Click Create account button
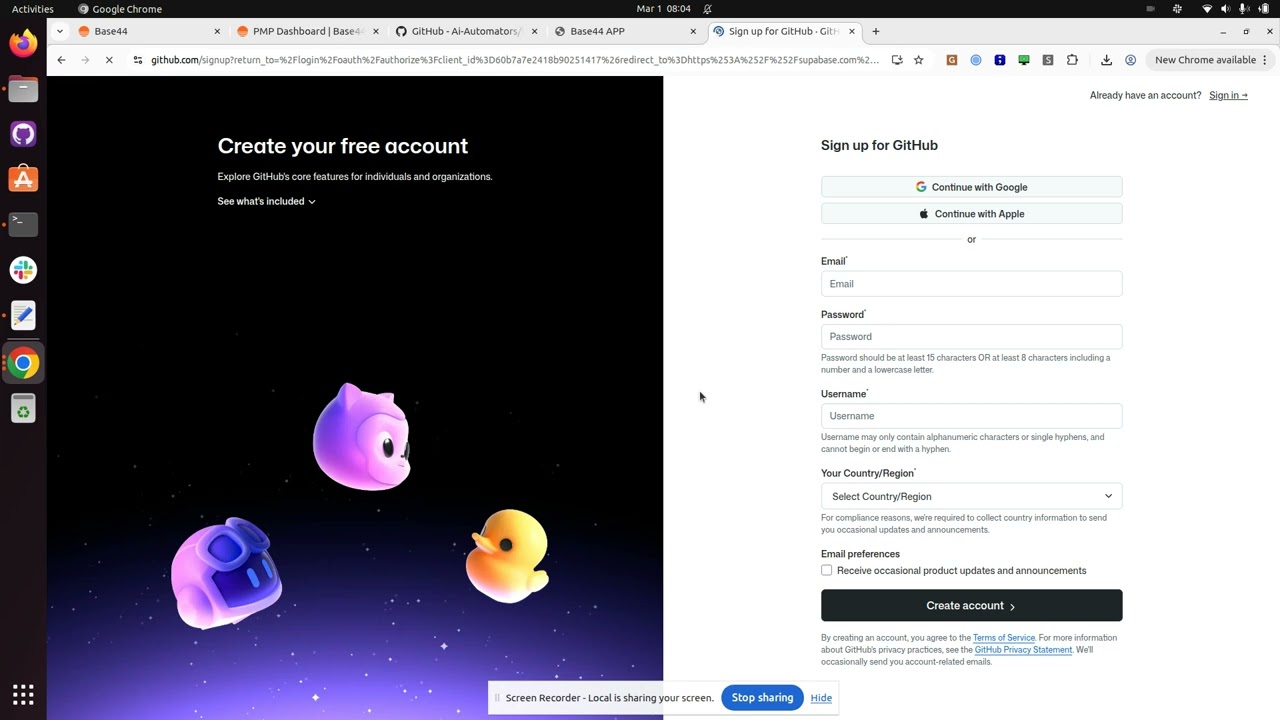Image resolution: width=1280 pixels, height=720 pixels. [x=971, y=605]
